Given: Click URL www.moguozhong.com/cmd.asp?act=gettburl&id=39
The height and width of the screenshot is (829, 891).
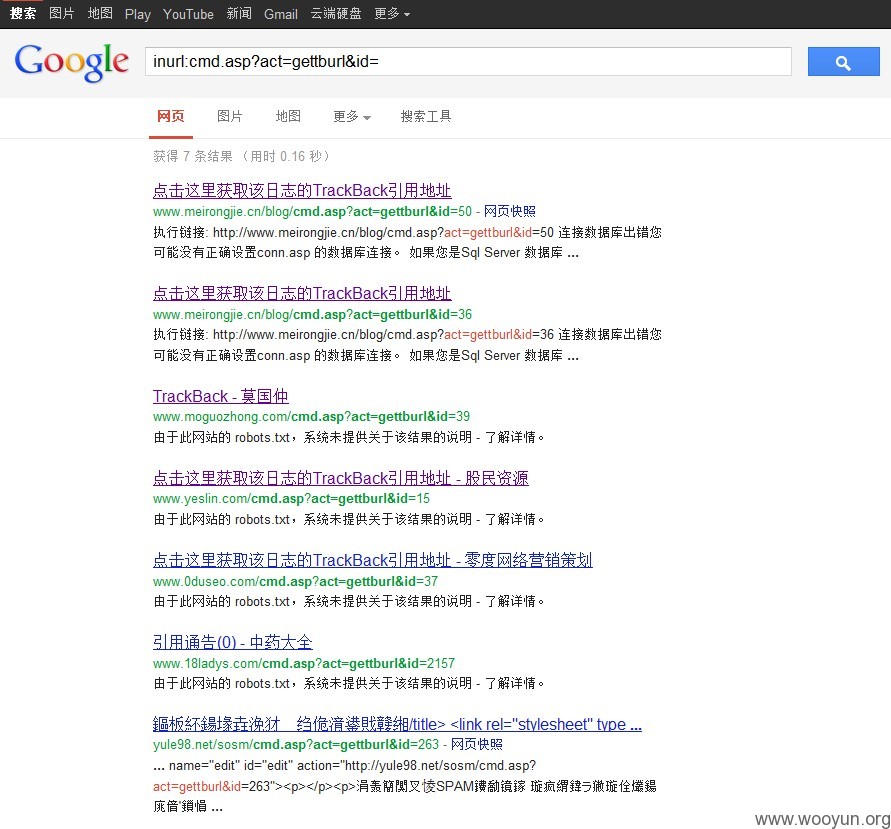Looking at the screenshot, I should point(311,416).
